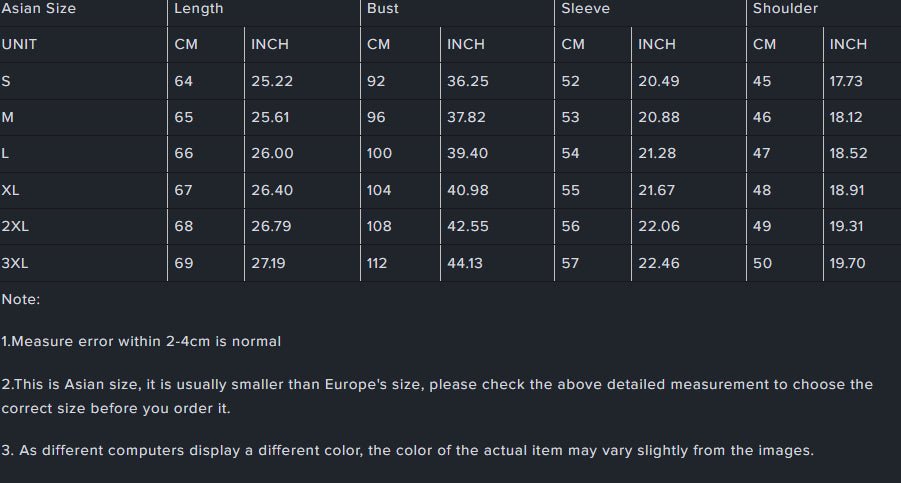Click the note about computer display colors

408,450
